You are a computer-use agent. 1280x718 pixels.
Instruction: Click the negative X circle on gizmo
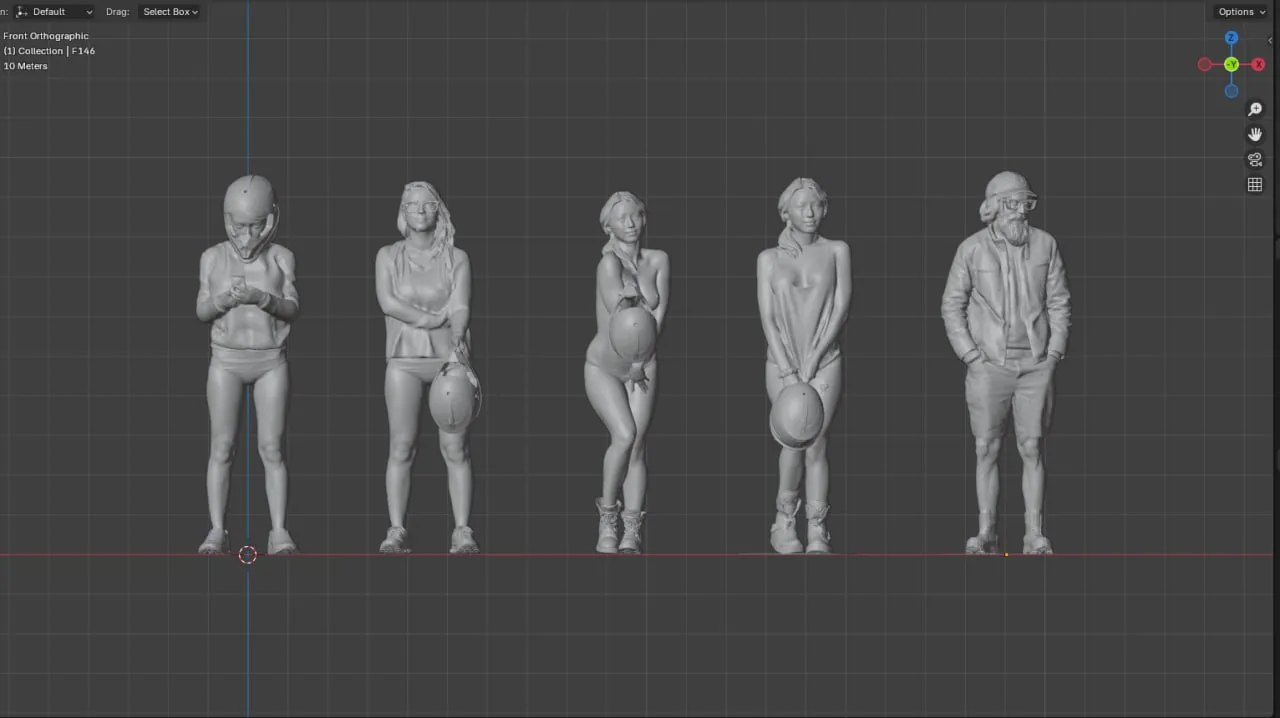[1204, 64]
